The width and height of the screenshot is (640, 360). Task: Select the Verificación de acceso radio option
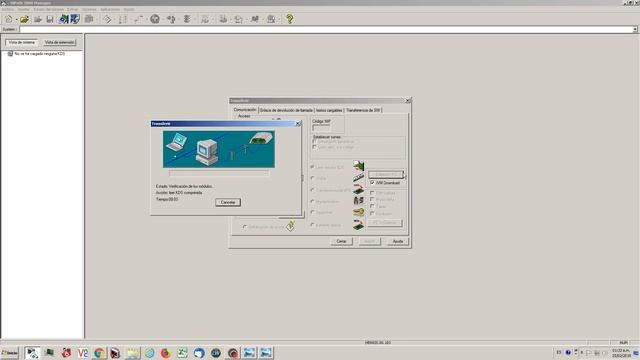pyautogui.click(x=244, y=227)
